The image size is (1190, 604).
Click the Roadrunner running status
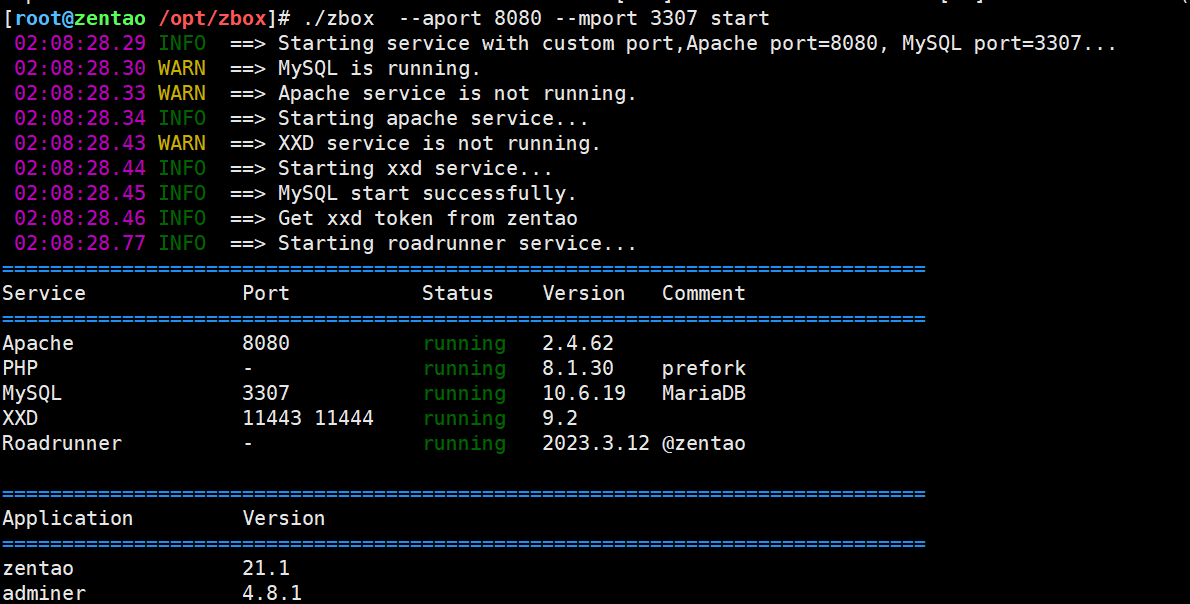click(x=464, y=443)
